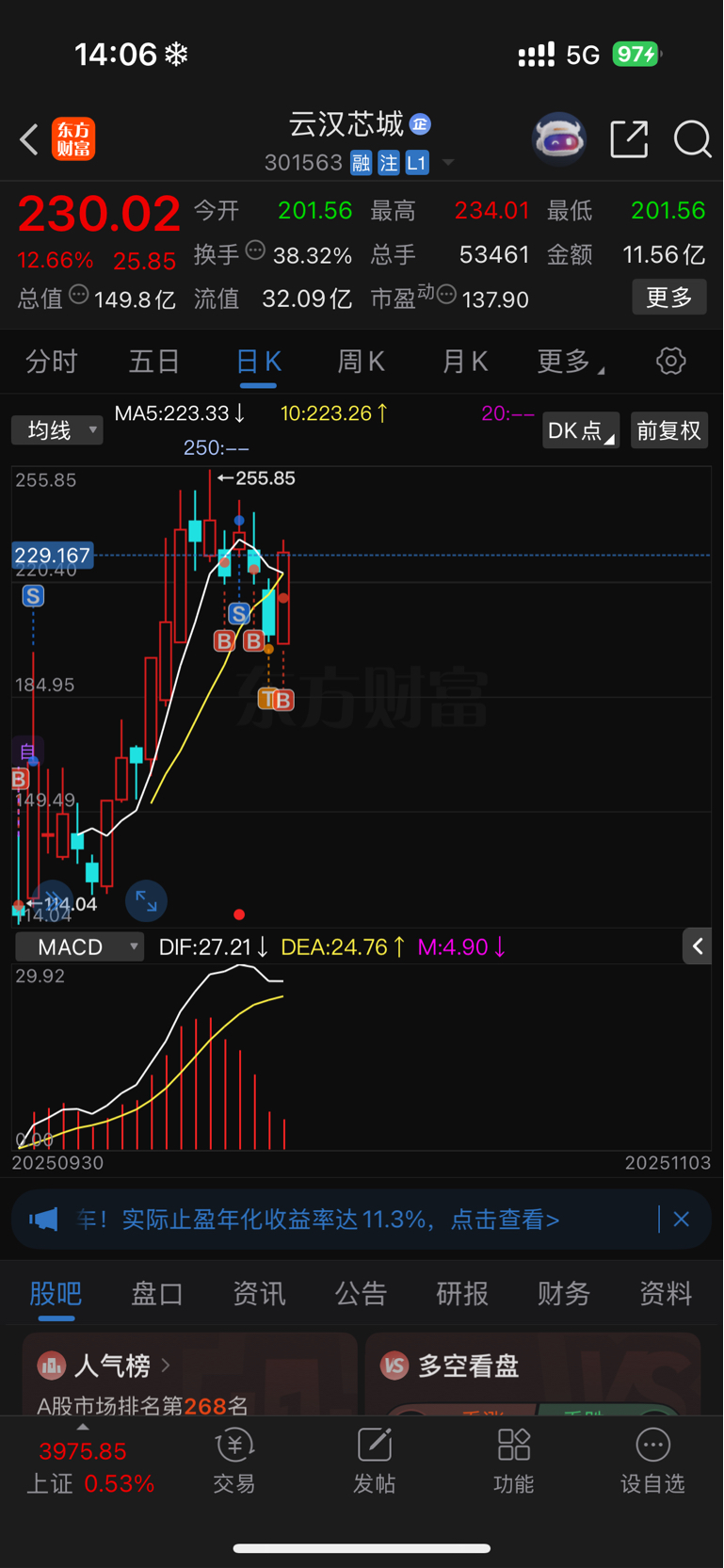Image resolution: width=724 pixels, height=1568 pixels.
Task: Tap the info icon next to 总值
Action: pos(79,295)
